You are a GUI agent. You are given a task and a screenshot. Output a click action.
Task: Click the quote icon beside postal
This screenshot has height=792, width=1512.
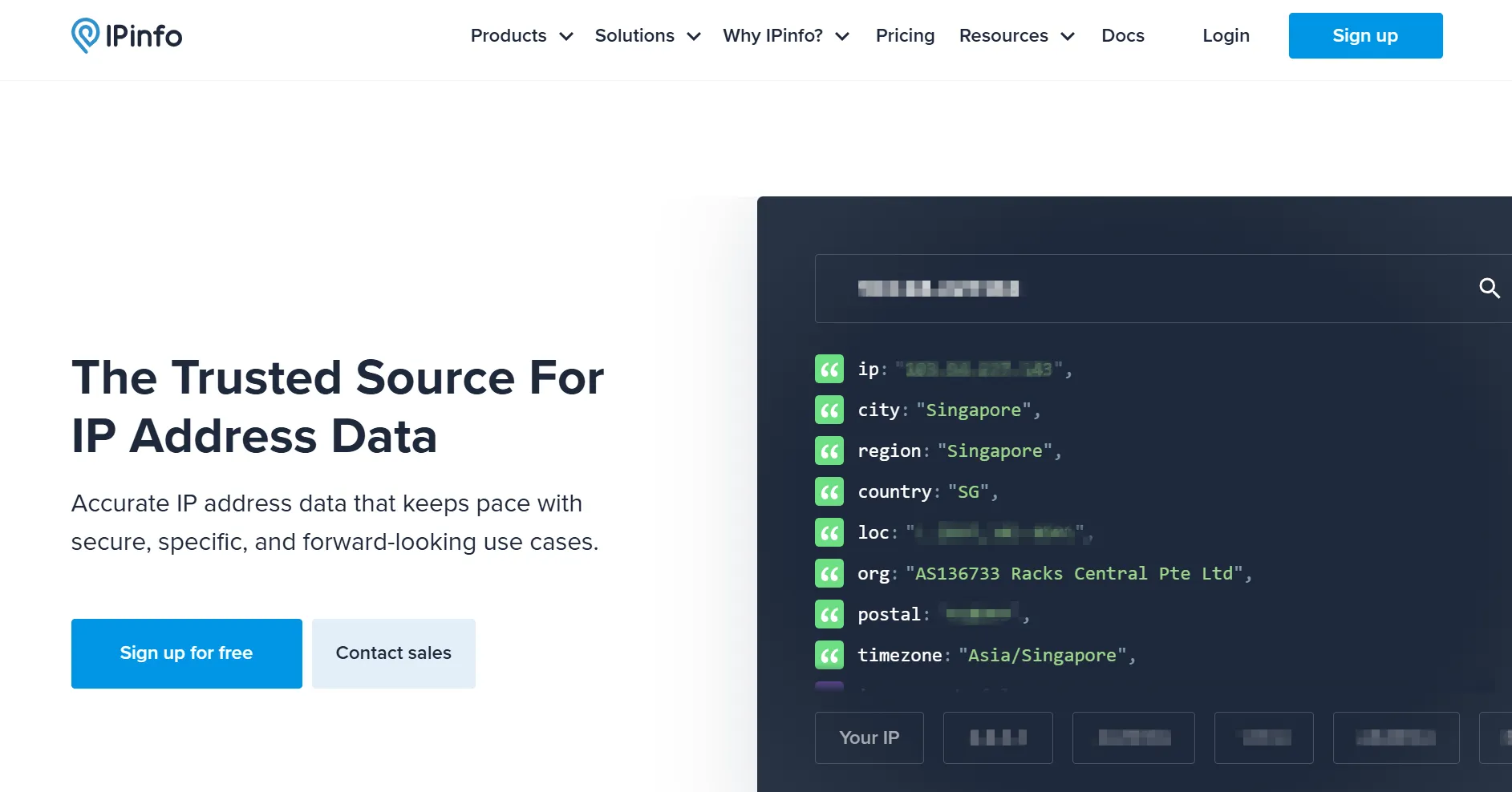click(829, 614)
